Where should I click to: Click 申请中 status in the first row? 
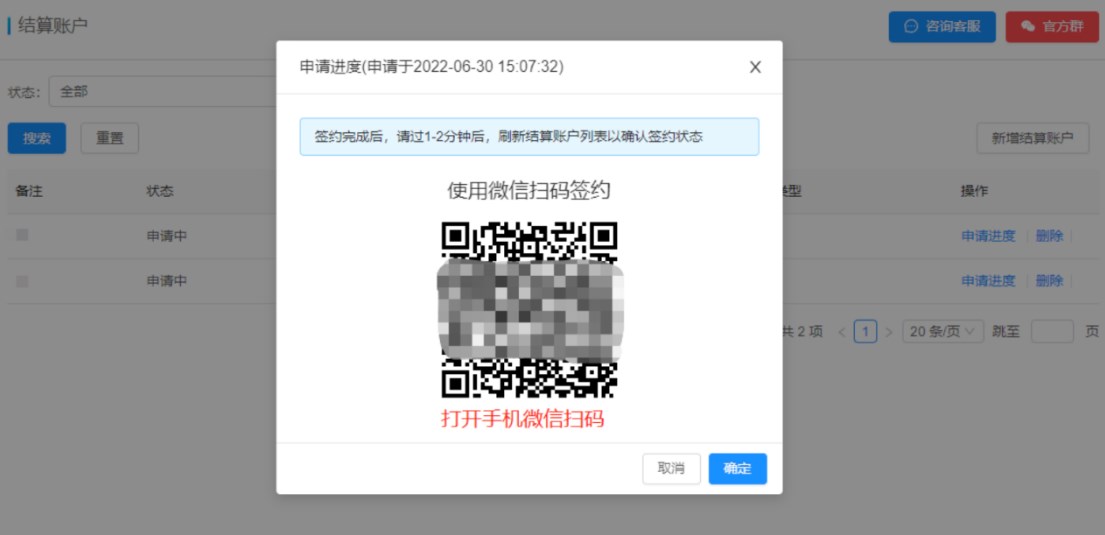[x=167, y=236]
